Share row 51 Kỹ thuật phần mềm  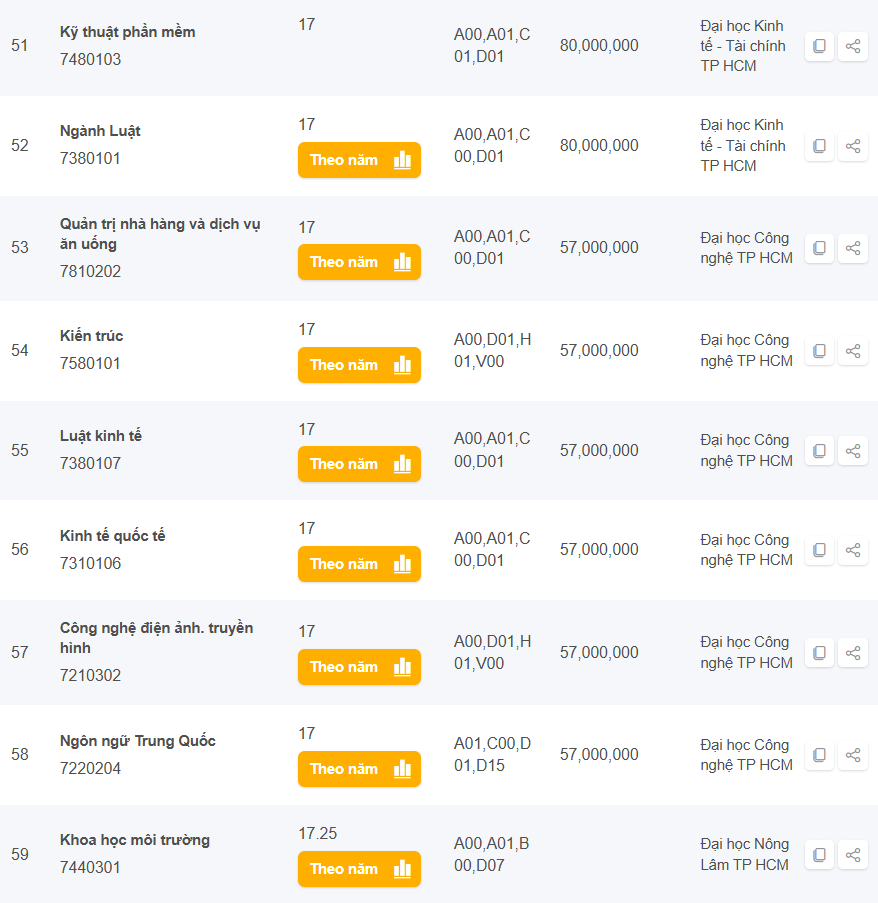(853, 46)
